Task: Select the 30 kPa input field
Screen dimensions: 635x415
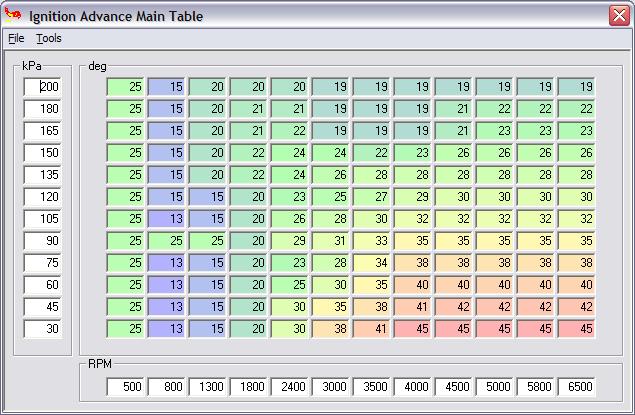Action: [42, 329]
